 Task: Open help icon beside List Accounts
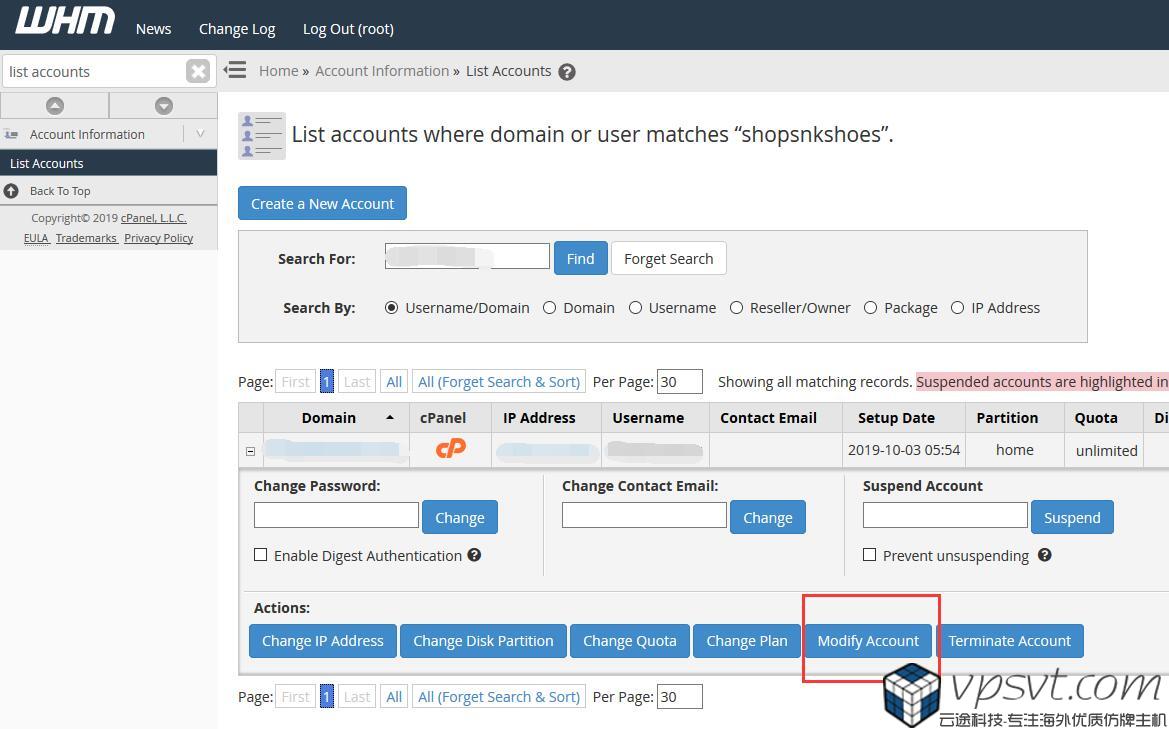pyautogui.click(x=567, y=72)
